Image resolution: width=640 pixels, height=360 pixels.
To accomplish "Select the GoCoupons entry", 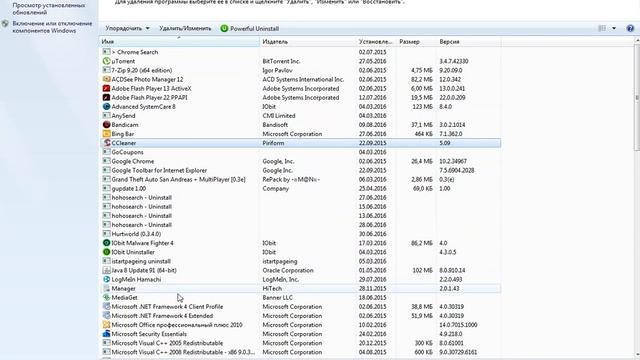I will click(300, 152).
